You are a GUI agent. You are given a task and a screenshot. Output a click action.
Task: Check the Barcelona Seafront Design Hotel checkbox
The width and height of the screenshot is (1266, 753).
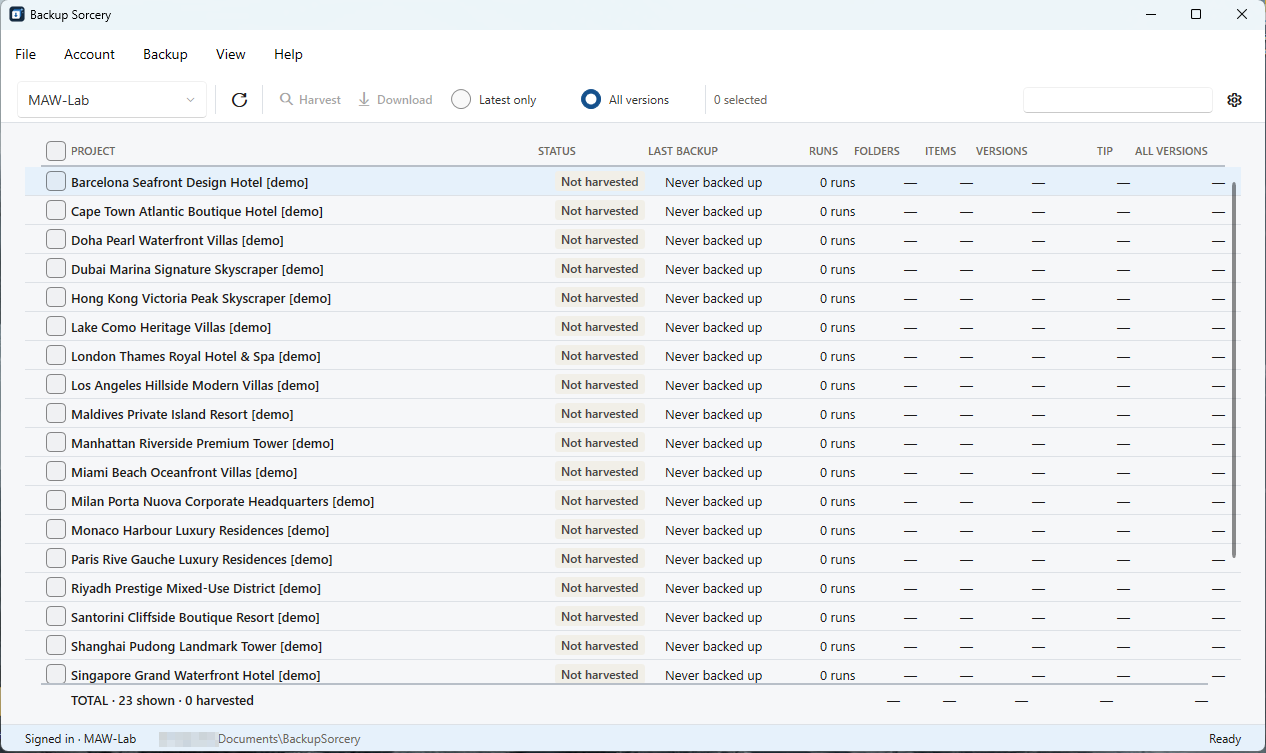click(56, 182)
